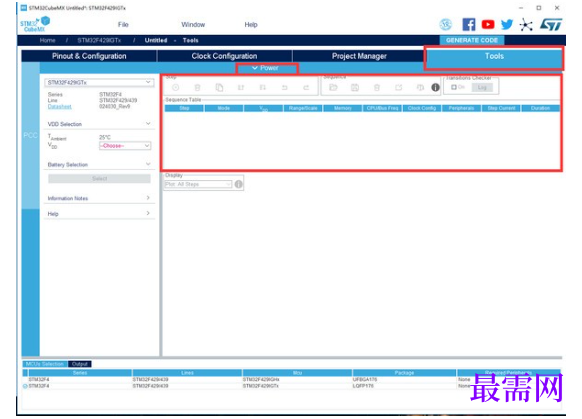Open the load sequence folder icon
Viewport: 582px width, 419px height.
[x=333, y=88]
